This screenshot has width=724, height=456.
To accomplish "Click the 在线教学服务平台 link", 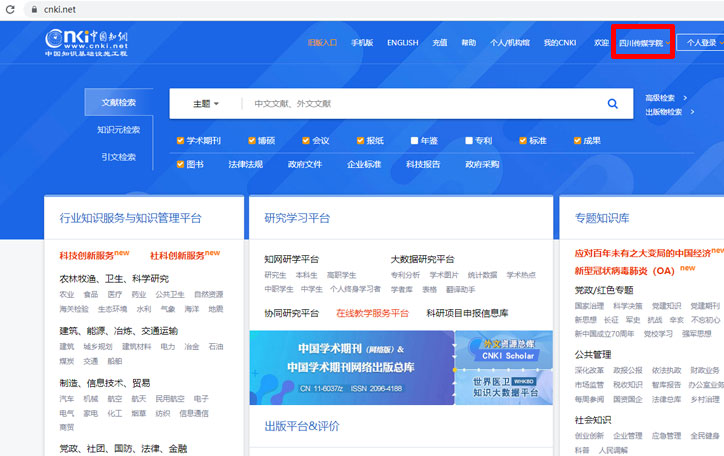I will point(372,313).
